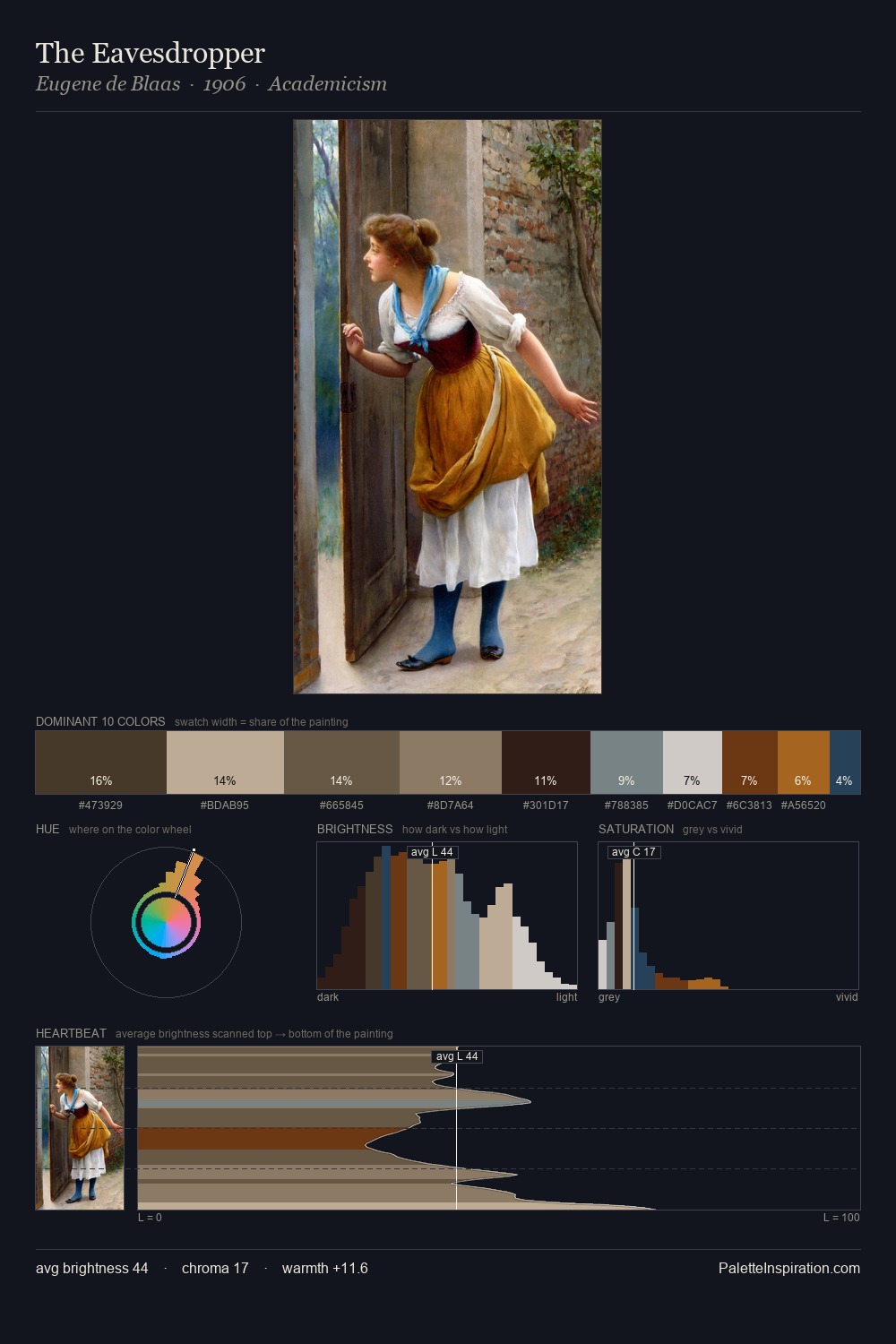Click hex code '#D0CAC7' text
The width and height of the screenshot is (896, 1344).
(x=692, y=806)
